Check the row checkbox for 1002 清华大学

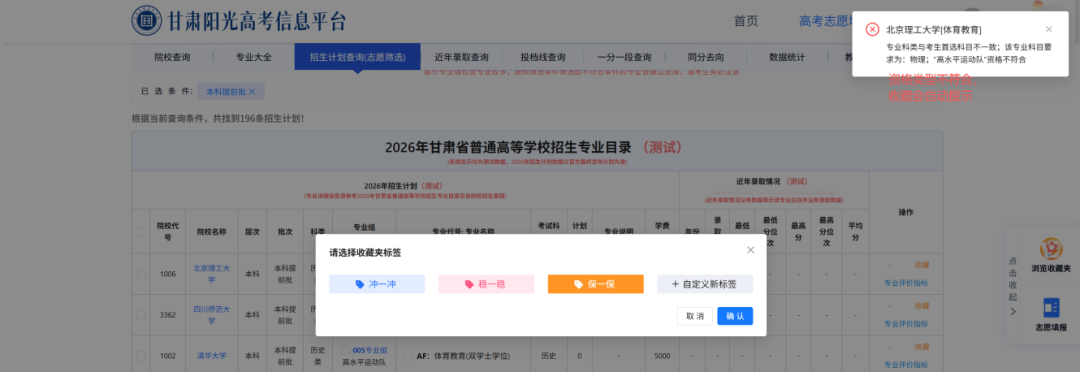click(141, 356)
